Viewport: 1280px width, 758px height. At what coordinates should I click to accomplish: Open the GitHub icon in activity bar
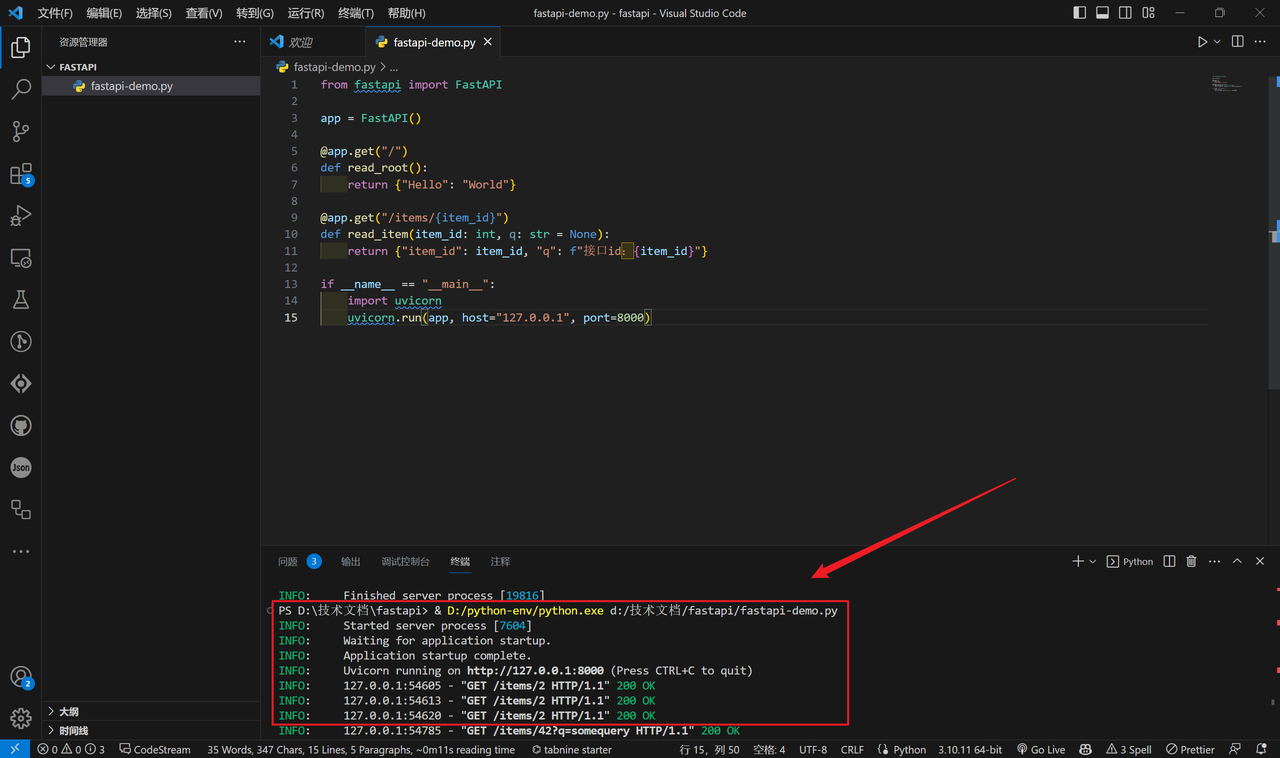[21, 426]
